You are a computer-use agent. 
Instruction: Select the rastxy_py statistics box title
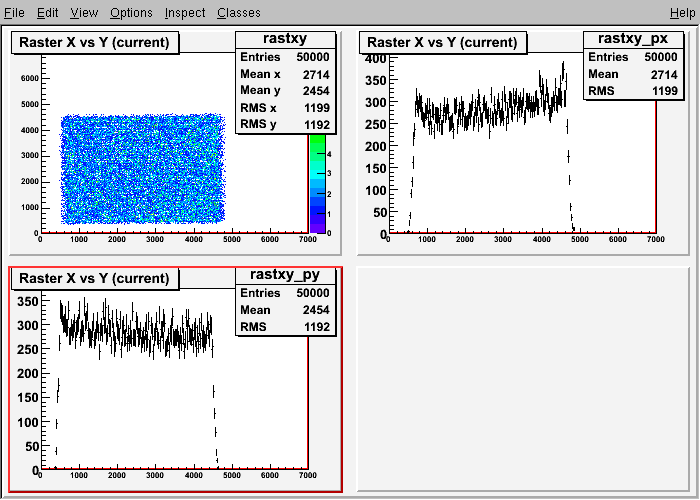click(x=285, y=275)
